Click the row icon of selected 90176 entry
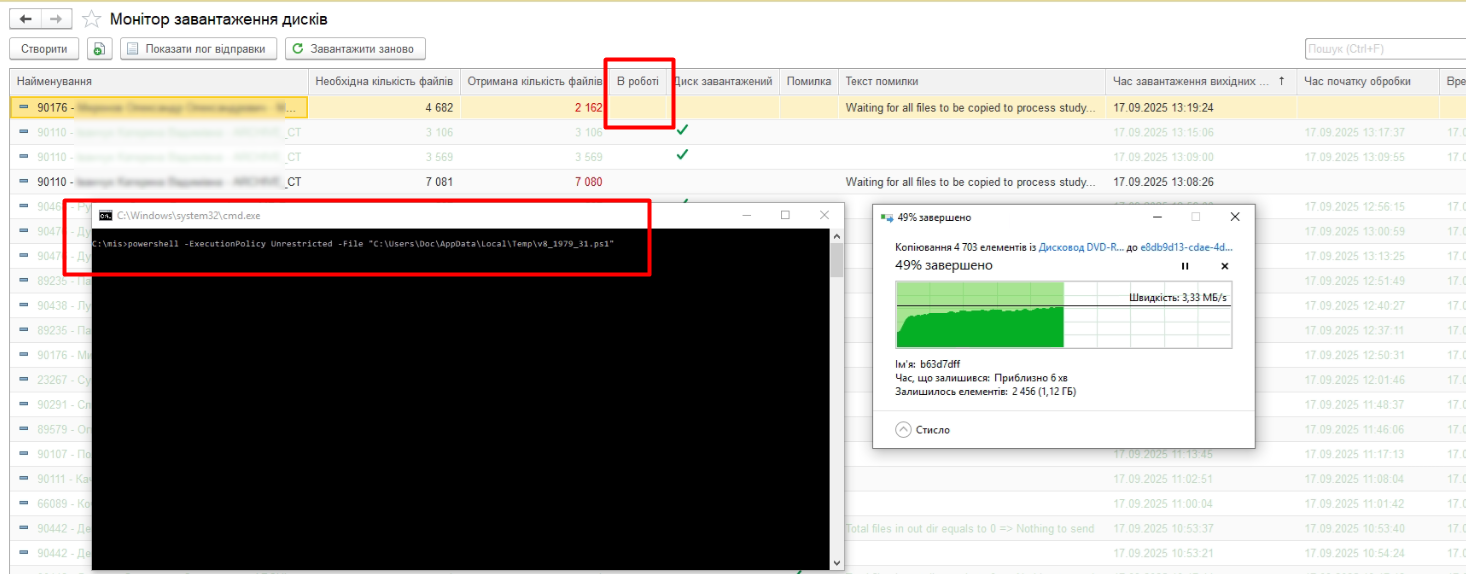 coord(24,107)
